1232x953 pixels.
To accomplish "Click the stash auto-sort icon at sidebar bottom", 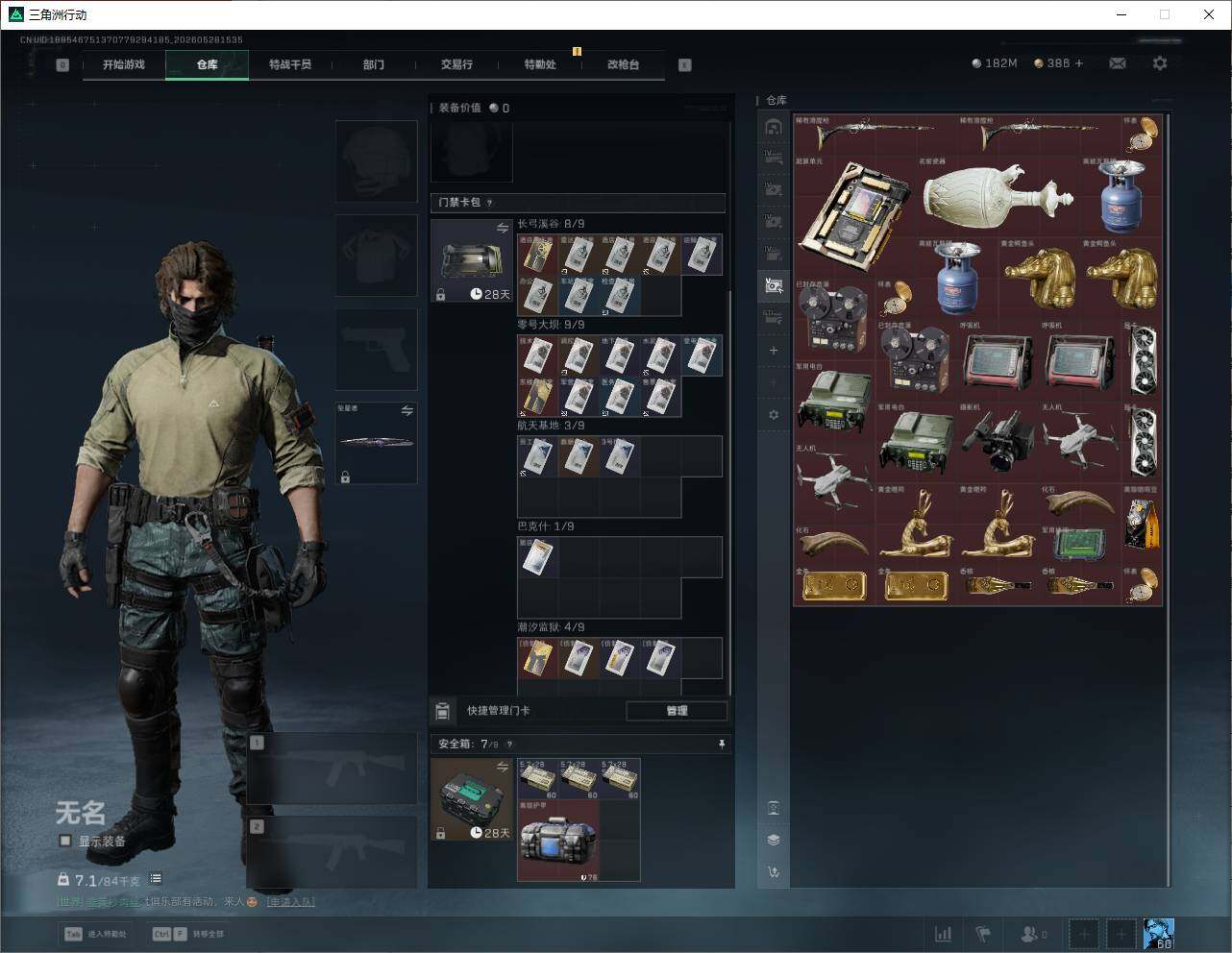I will [x=774, y=872].
